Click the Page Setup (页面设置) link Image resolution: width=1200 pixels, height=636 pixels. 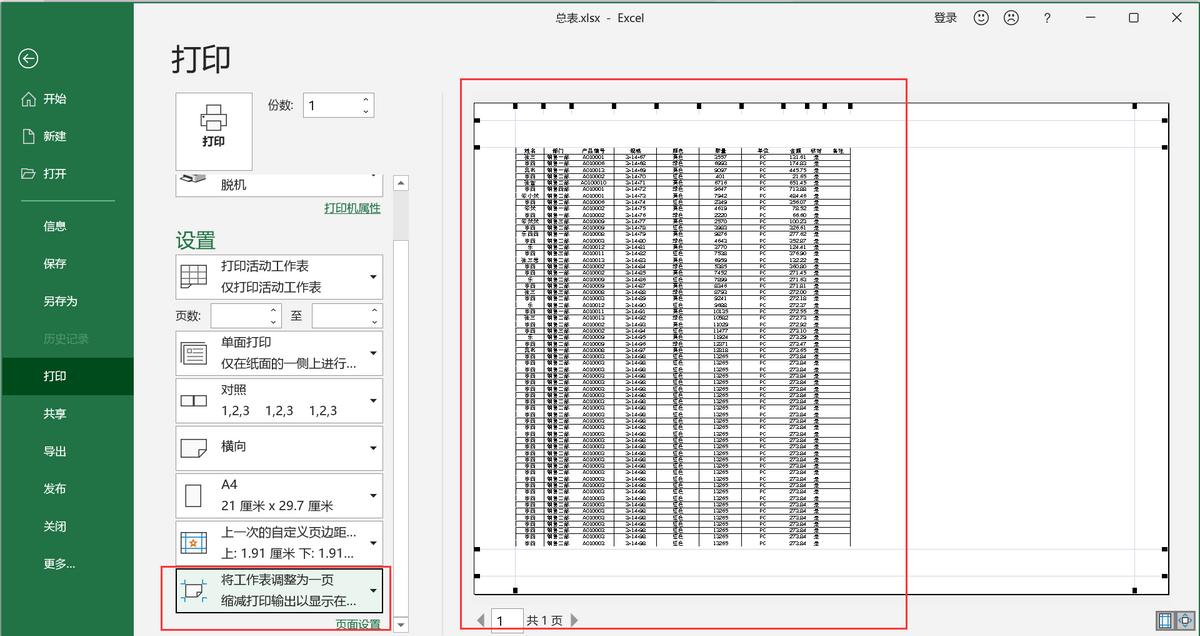pos(357,624)
